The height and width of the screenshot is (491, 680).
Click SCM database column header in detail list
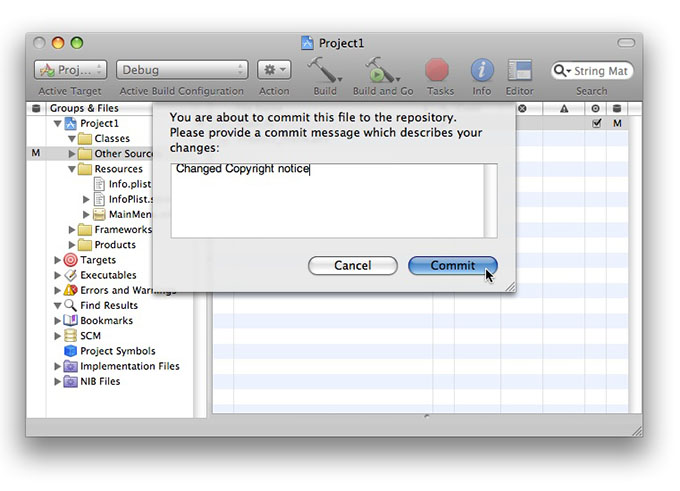(617, 108)
